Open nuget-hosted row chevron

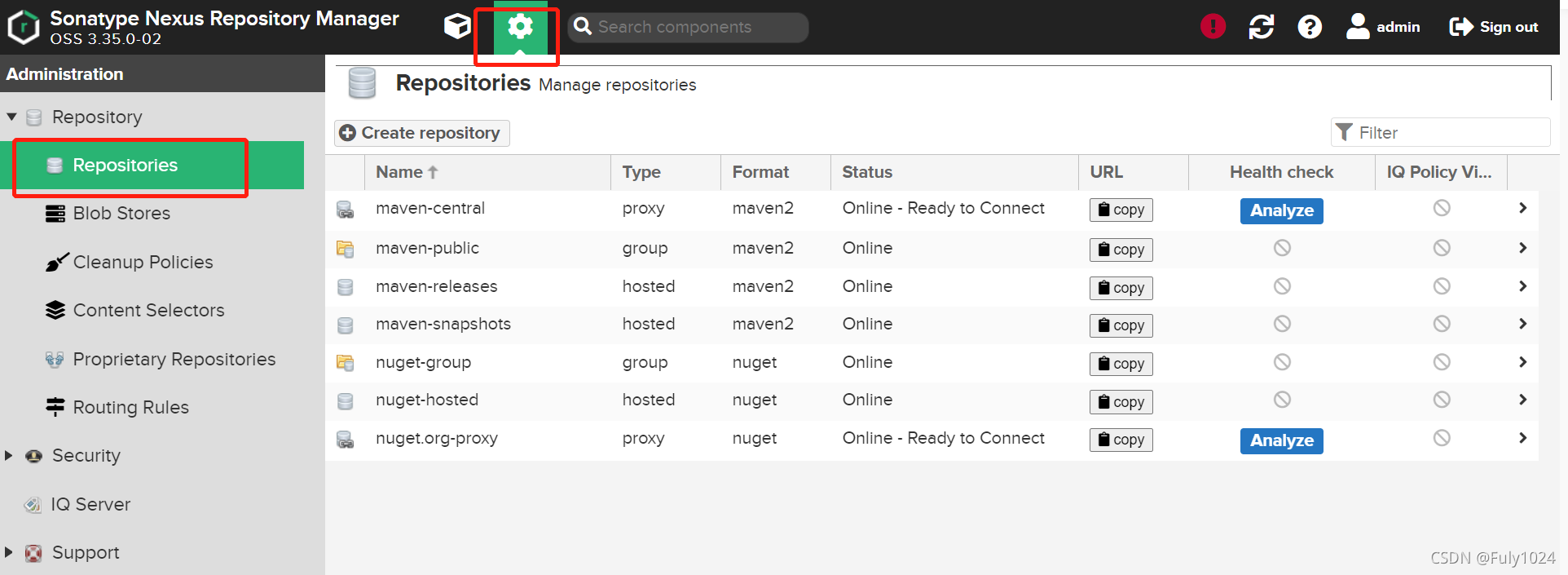pos(1522,400)
